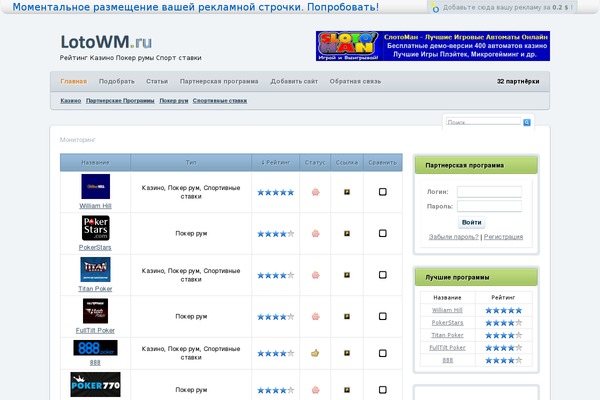Focus the Логин input field
The image size is (600, 400).
tap(489, 192)
